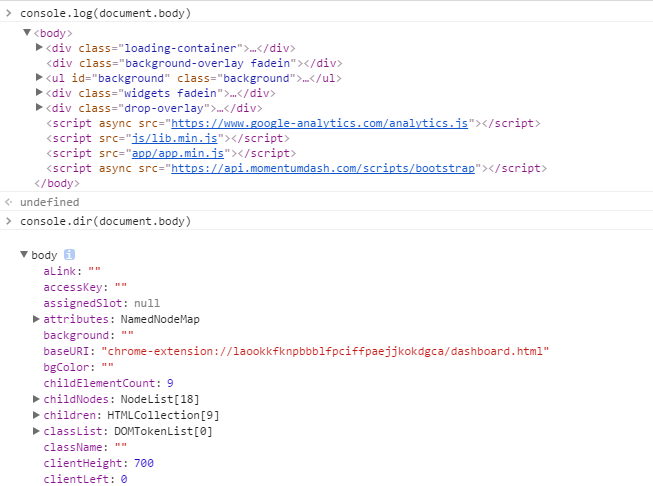653x486 pixels.
Task: Collapse the body object properties
Action: [x=24, y=255]
